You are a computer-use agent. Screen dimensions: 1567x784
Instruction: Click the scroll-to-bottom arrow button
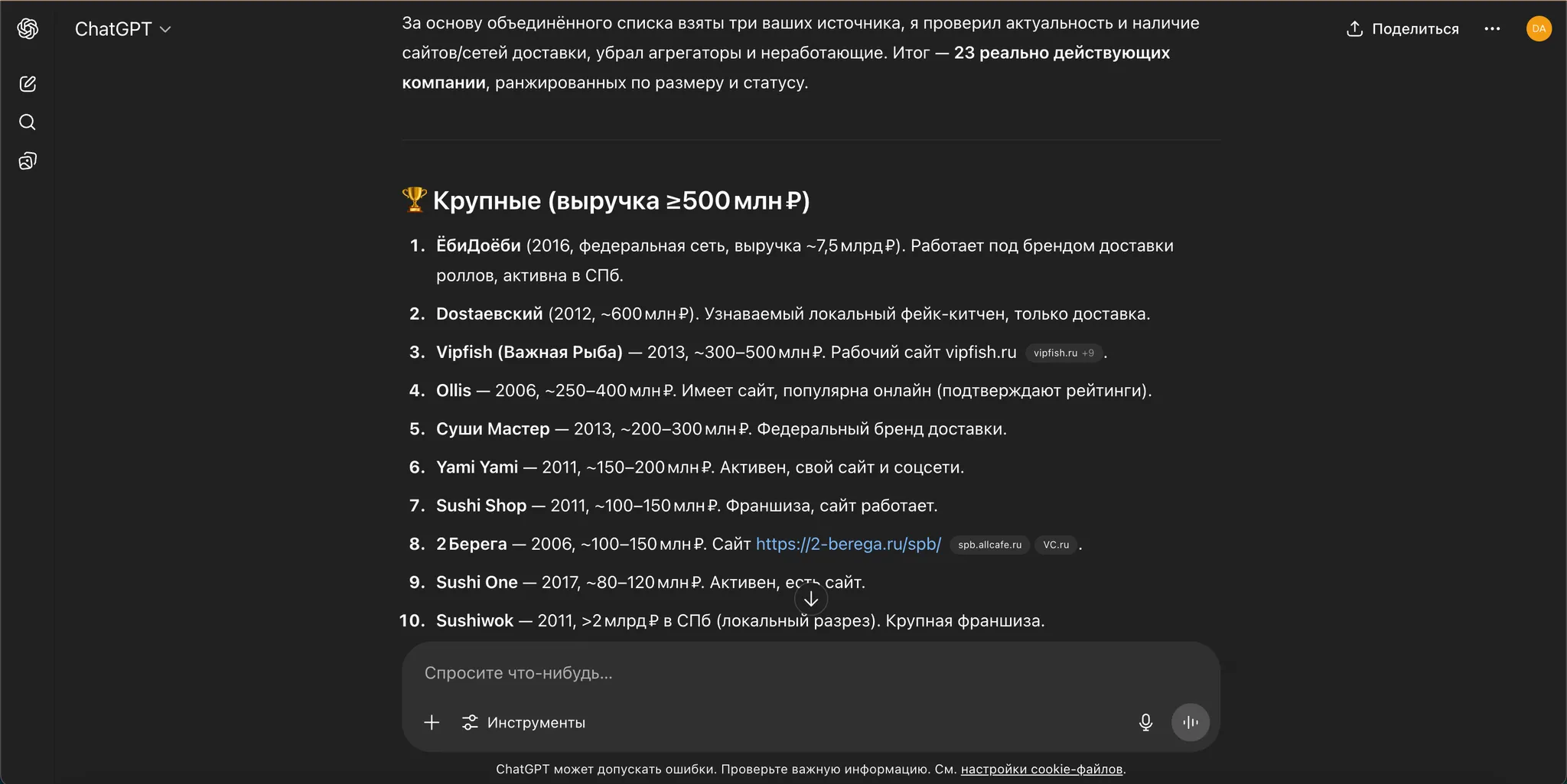(811, 599)
